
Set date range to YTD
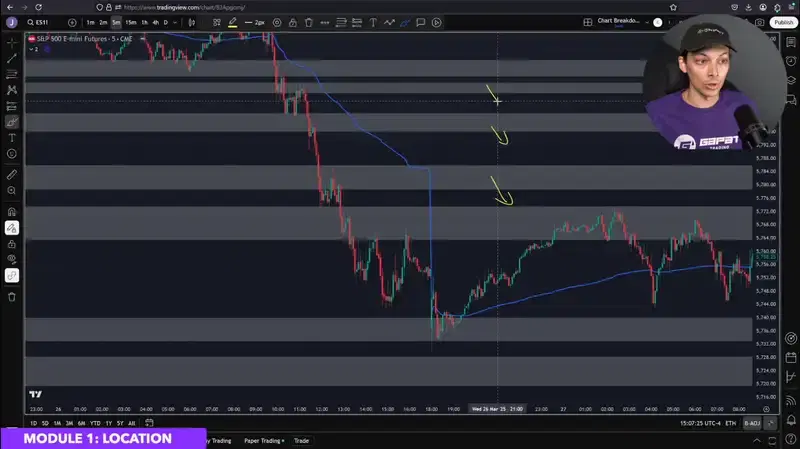click(x=95, y=423)
